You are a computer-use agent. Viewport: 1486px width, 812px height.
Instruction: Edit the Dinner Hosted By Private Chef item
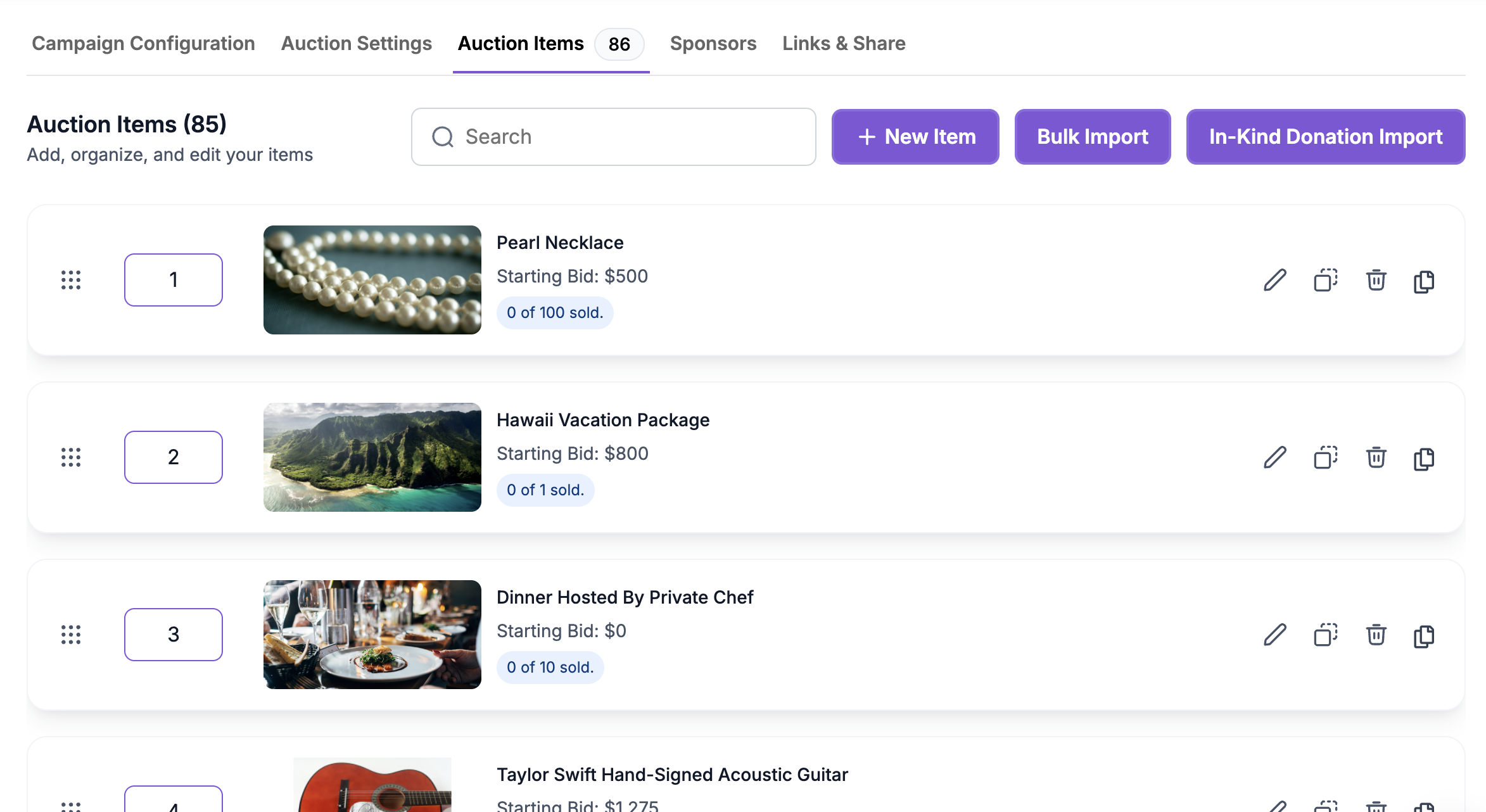[x=1275, y=635]
